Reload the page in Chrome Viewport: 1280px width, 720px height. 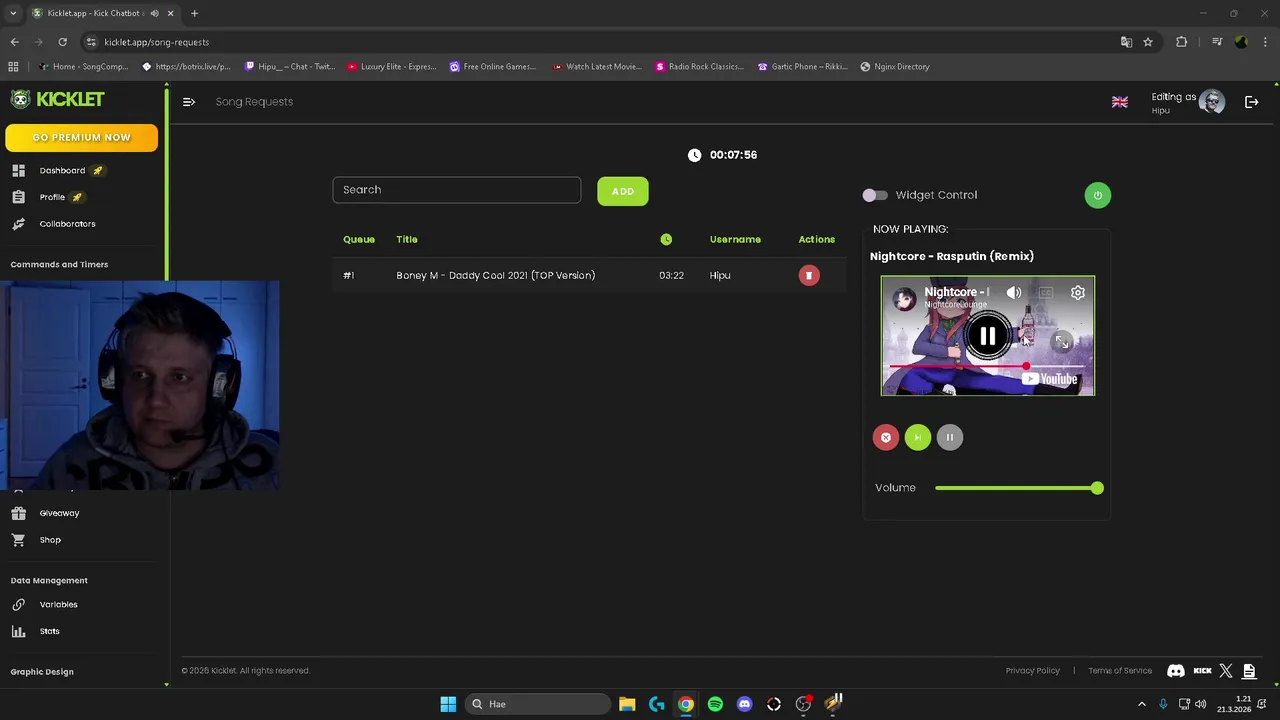coord(62,42)
